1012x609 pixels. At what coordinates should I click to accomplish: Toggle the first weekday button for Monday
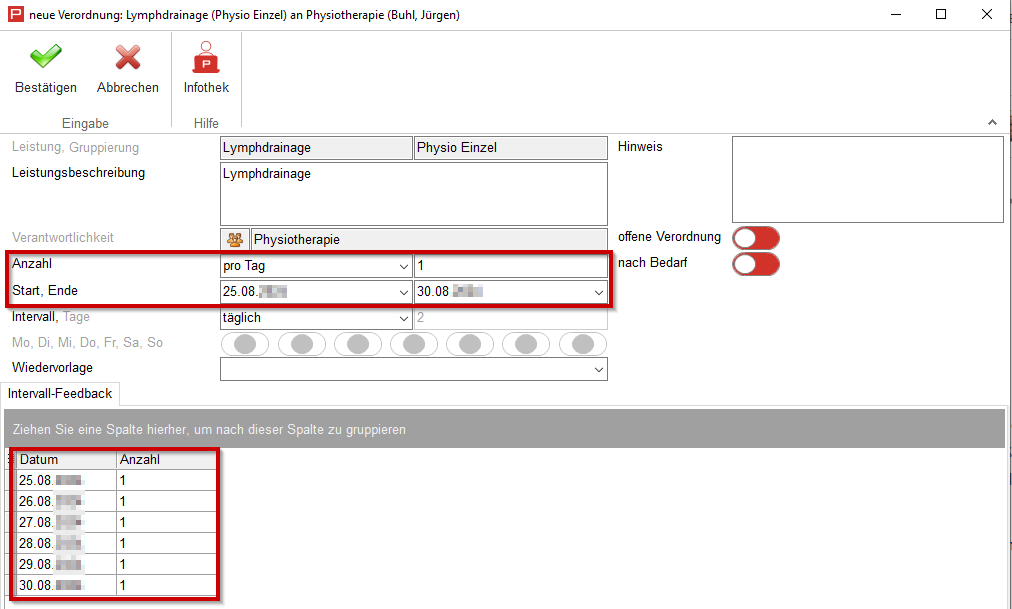[251, 344]
